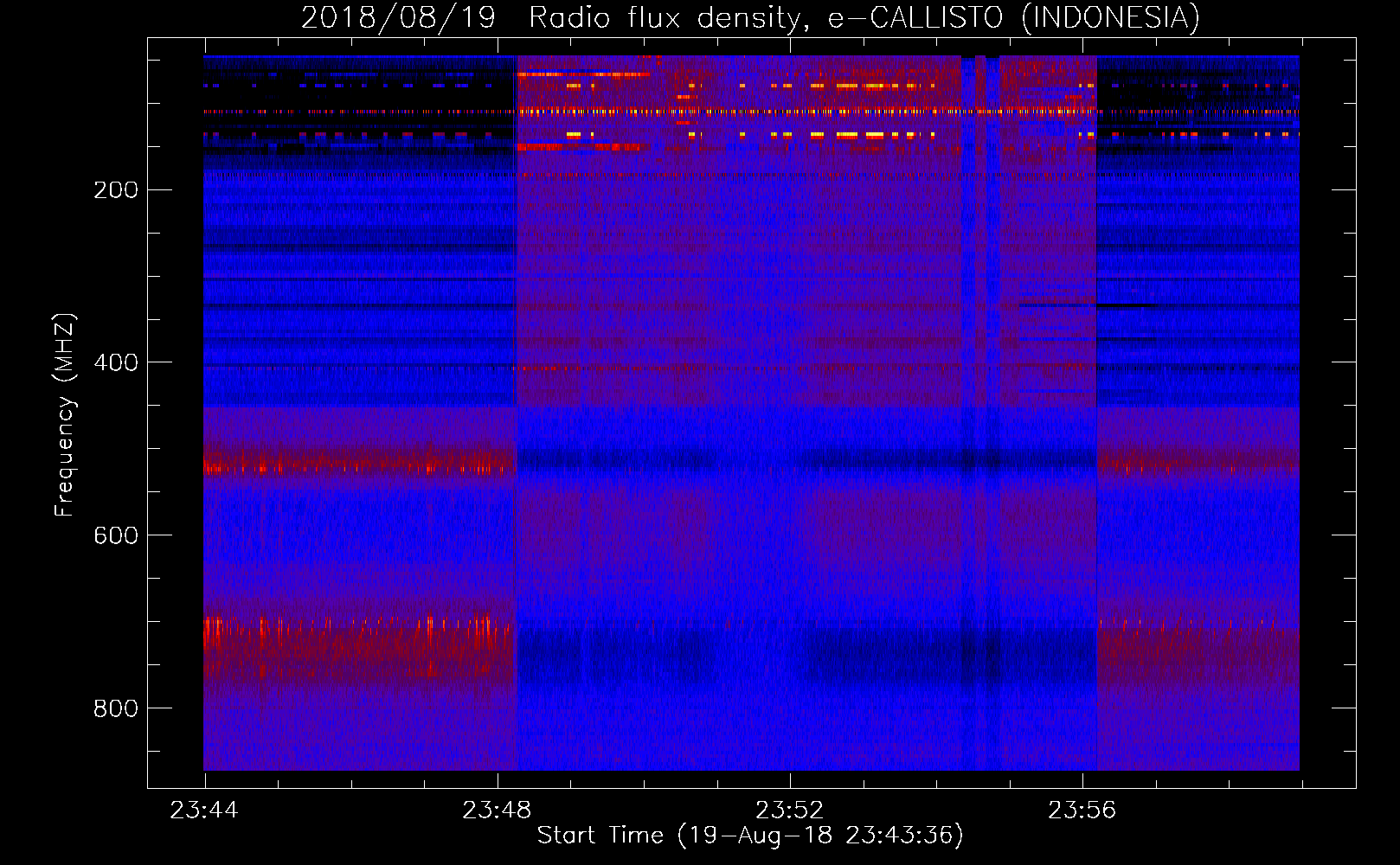Click the 23:44 time tick label
The width and height of the screenshot is (1400, 865).
[x=204, y=811]
